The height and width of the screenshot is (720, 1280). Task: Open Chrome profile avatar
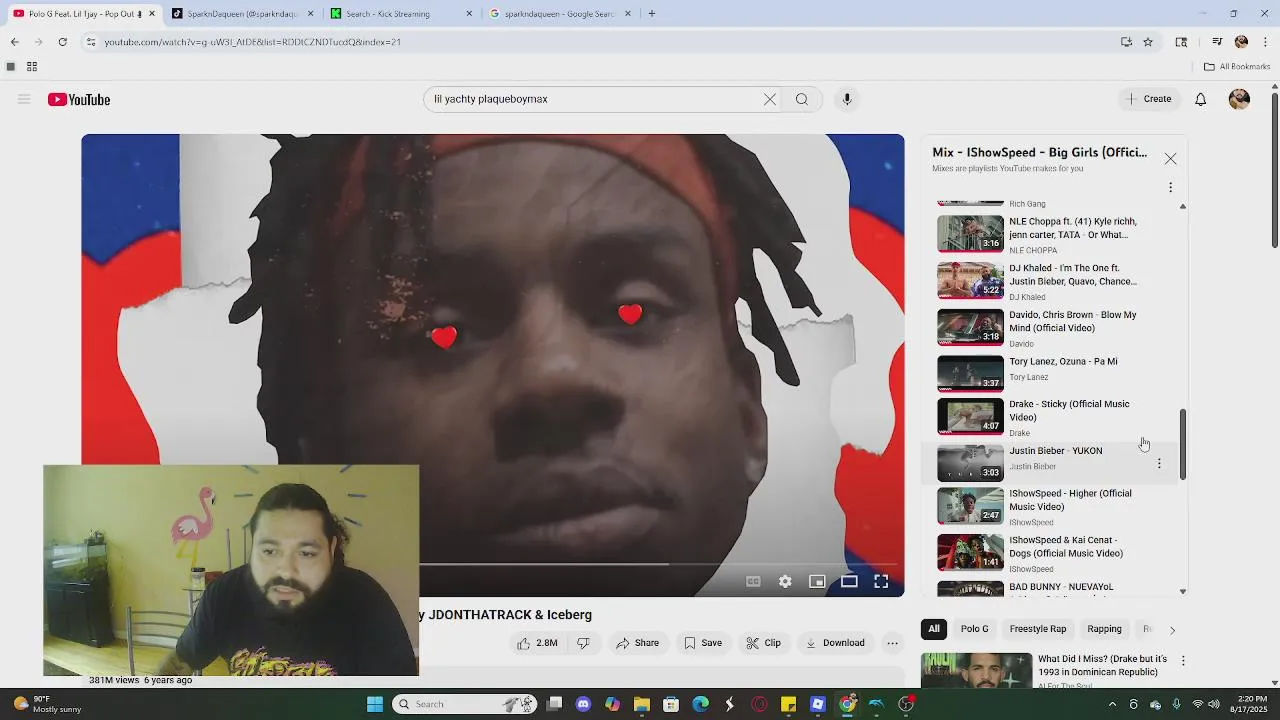click(1241, 42)
